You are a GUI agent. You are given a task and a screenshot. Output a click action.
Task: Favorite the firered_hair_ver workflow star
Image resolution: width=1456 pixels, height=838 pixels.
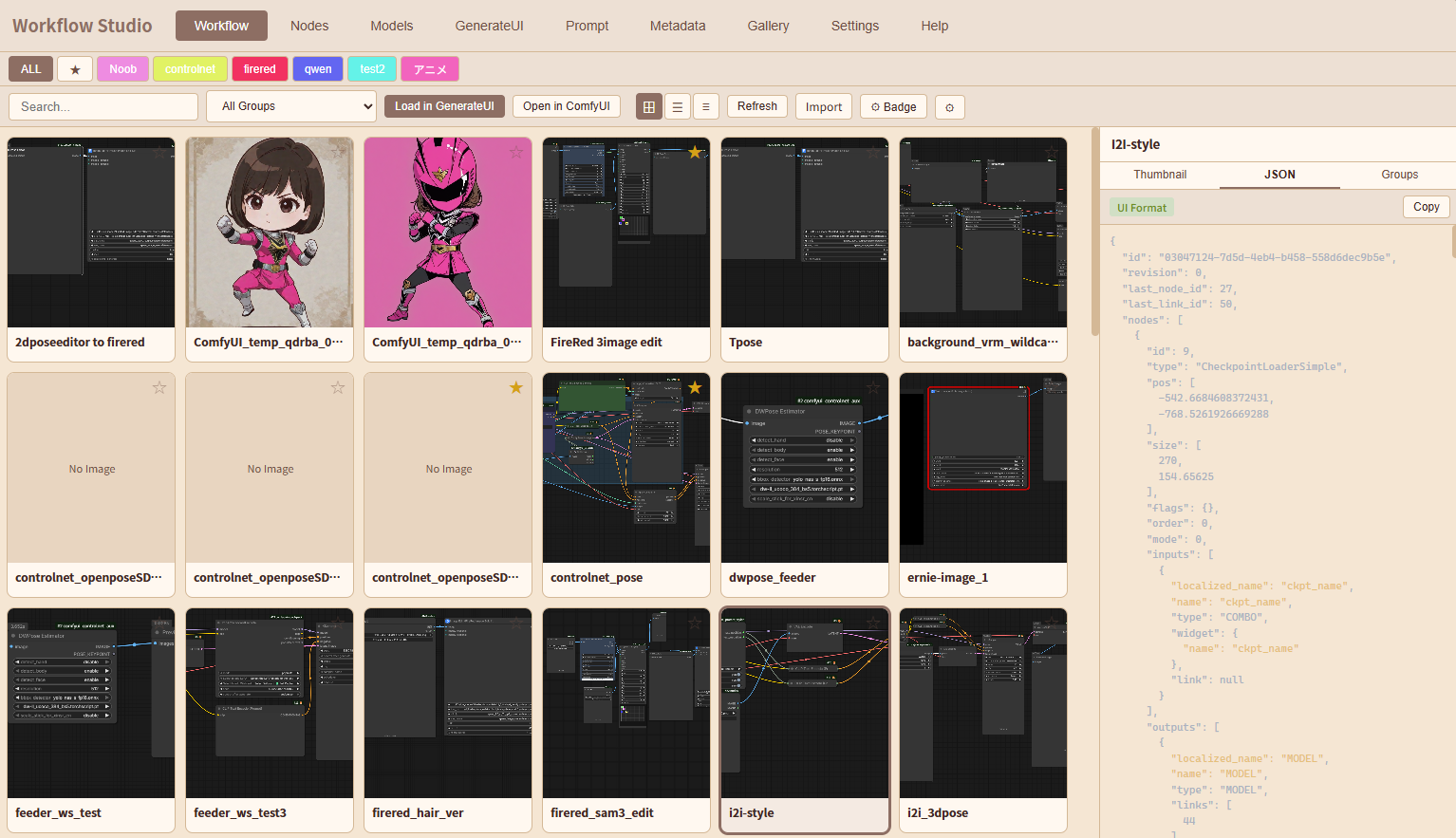(516, 623)
